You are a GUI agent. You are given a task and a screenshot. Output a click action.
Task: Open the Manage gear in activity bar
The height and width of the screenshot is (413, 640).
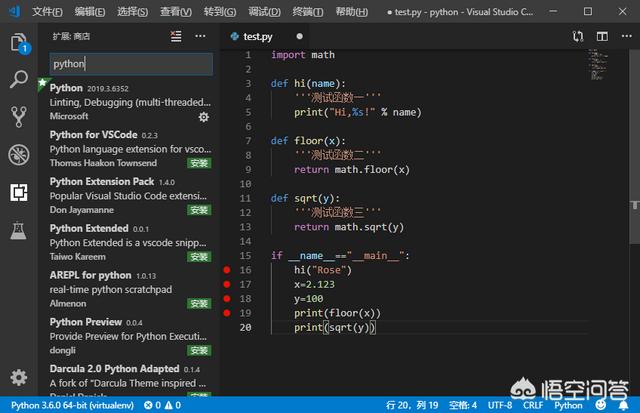(19, 377)
